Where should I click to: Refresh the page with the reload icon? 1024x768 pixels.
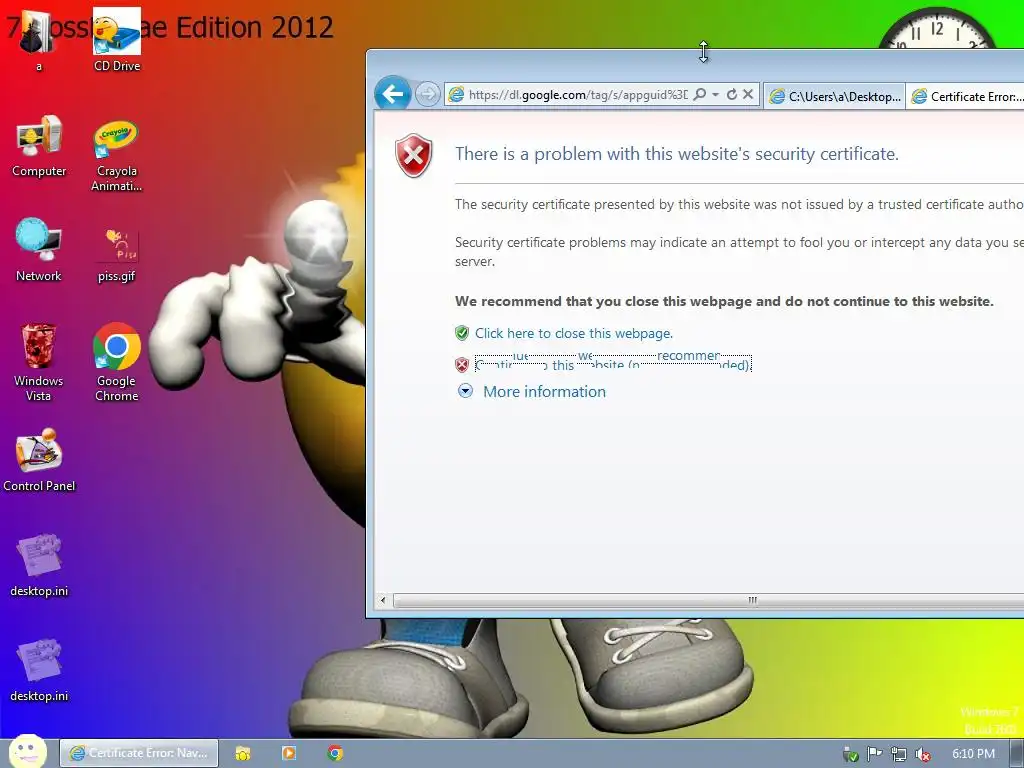tap(732, 95)
